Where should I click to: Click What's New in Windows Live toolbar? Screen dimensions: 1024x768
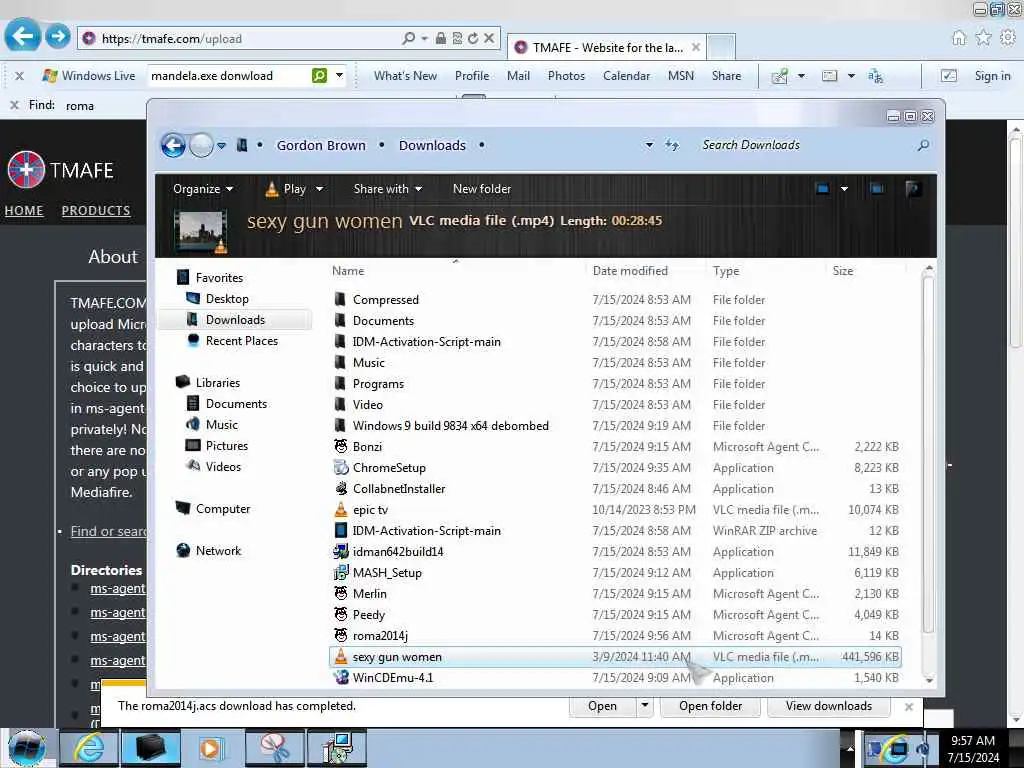[x=405, y=76]
